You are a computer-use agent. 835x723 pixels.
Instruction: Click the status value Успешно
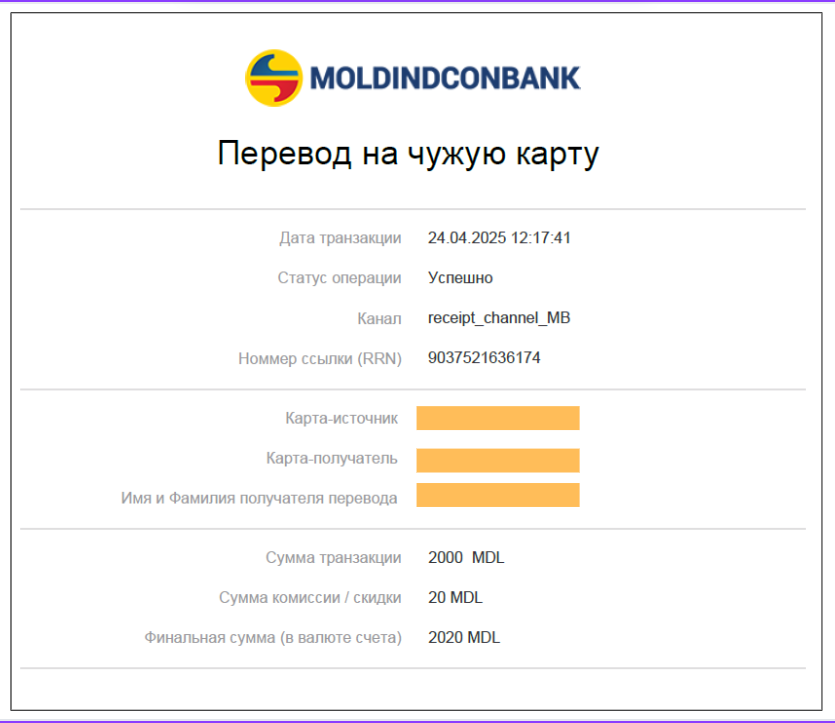460,278
